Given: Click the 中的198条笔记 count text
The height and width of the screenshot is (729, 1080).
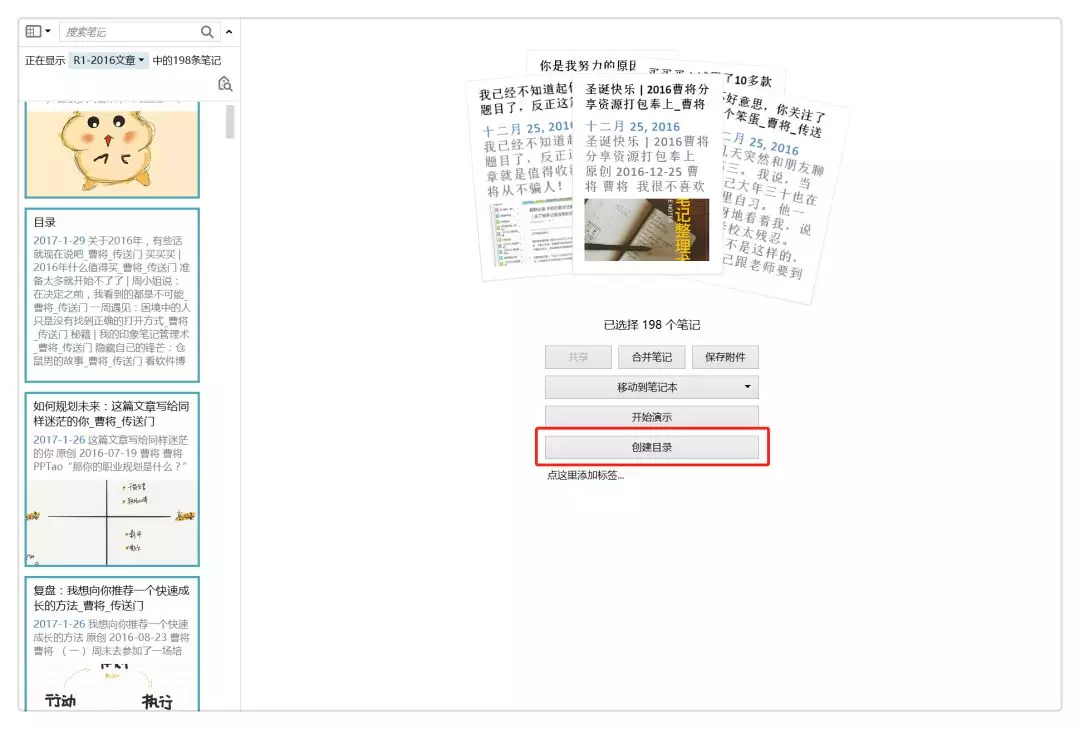Looking at the screenshot, I should pyautogui.click(x=187, y=61).
